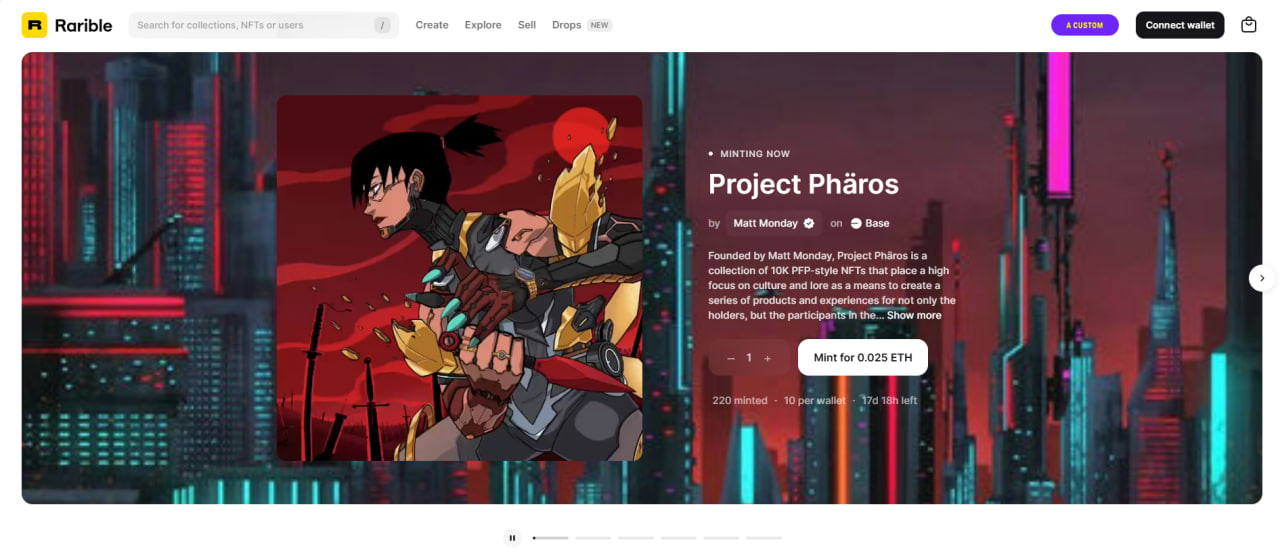Go to the Sell page

[527, 25]
